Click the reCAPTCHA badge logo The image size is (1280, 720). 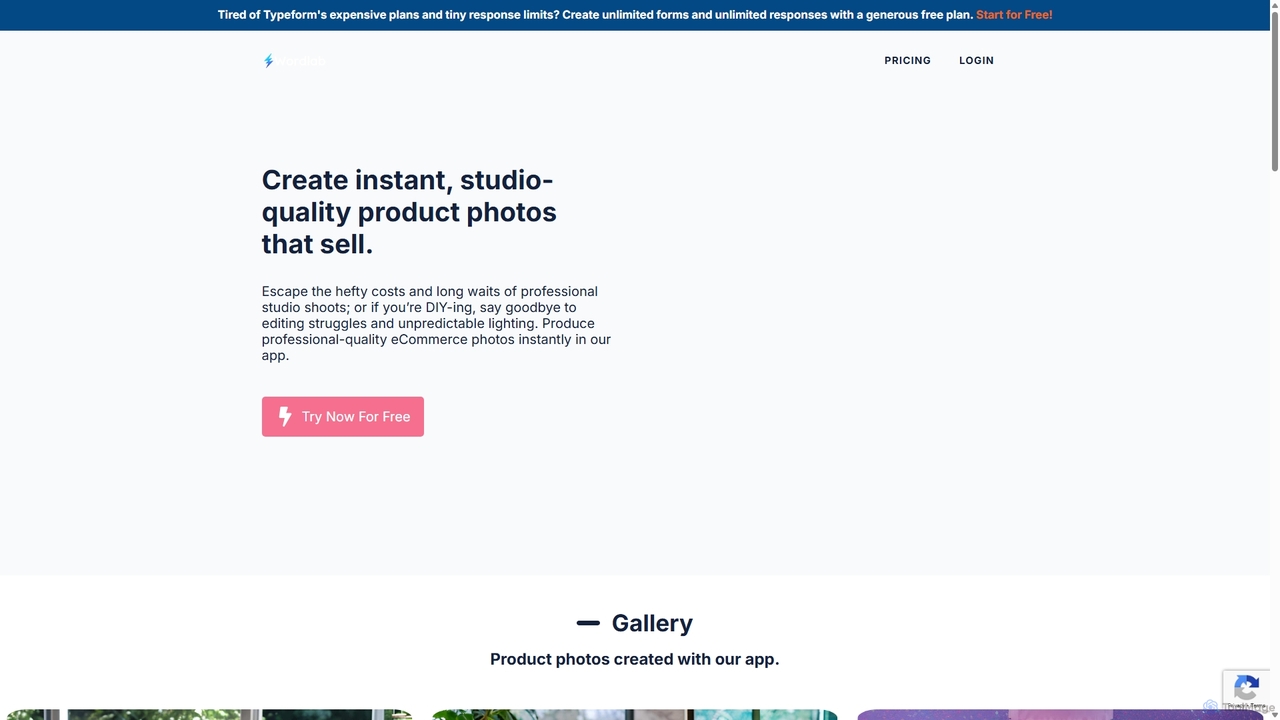[x=1246, y=688]
